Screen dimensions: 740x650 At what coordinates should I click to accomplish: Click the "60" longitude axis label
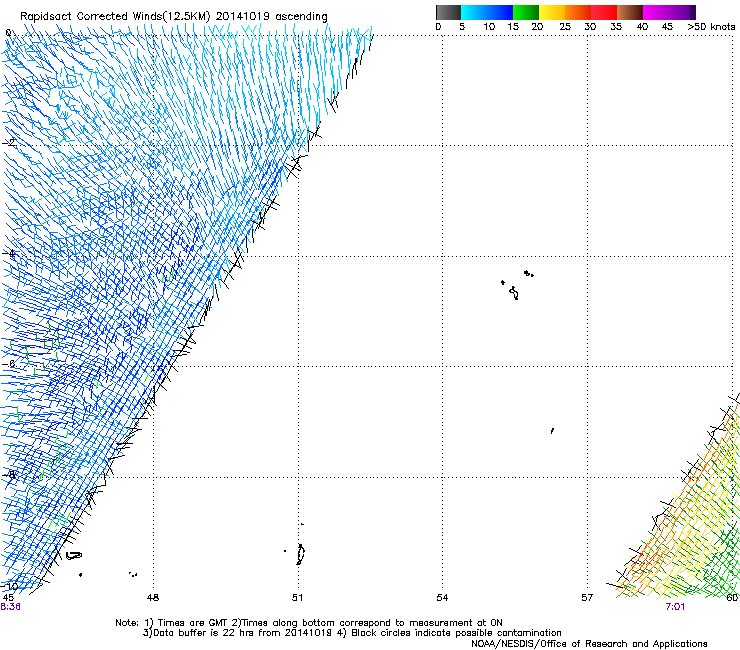coord(732,598)
